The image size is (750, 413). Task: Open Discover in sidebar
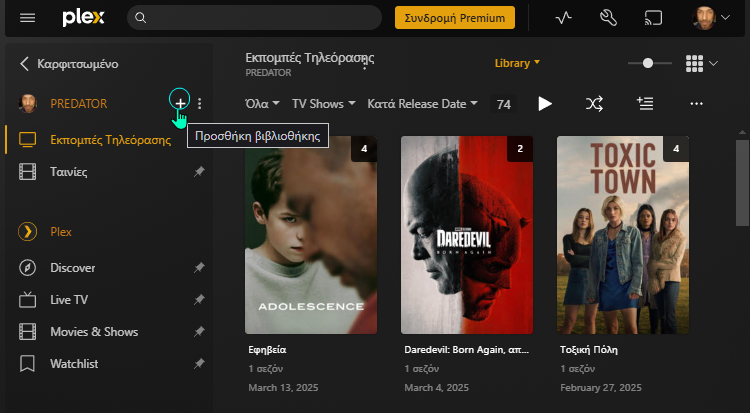point(73,268)
